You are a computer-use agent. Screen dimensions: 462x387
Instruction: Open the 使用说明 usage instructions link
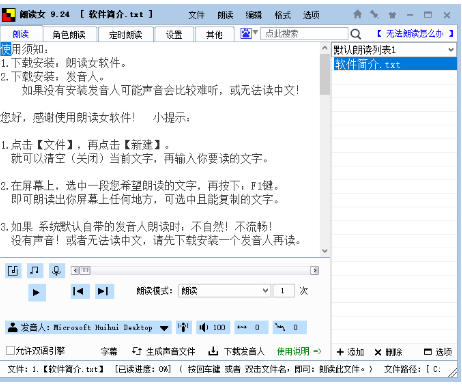(x=299, y=351)
